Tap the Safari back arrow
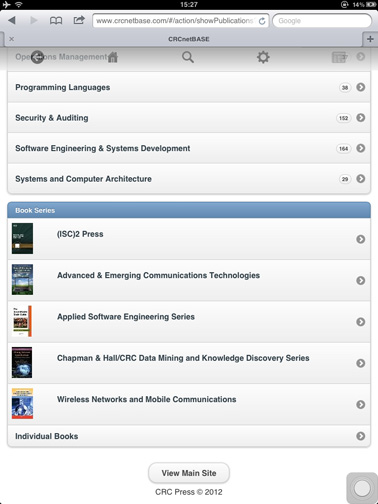Screen dimensions: 378x504 click(x=12, y=21)
